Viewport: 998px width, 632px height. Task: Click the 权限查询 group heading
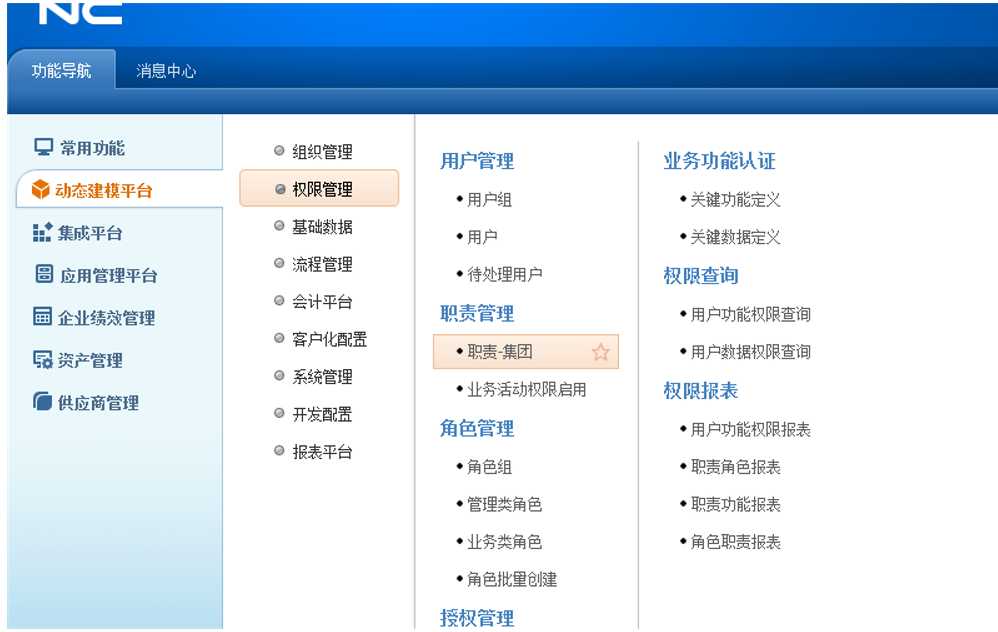coord(701,276)
